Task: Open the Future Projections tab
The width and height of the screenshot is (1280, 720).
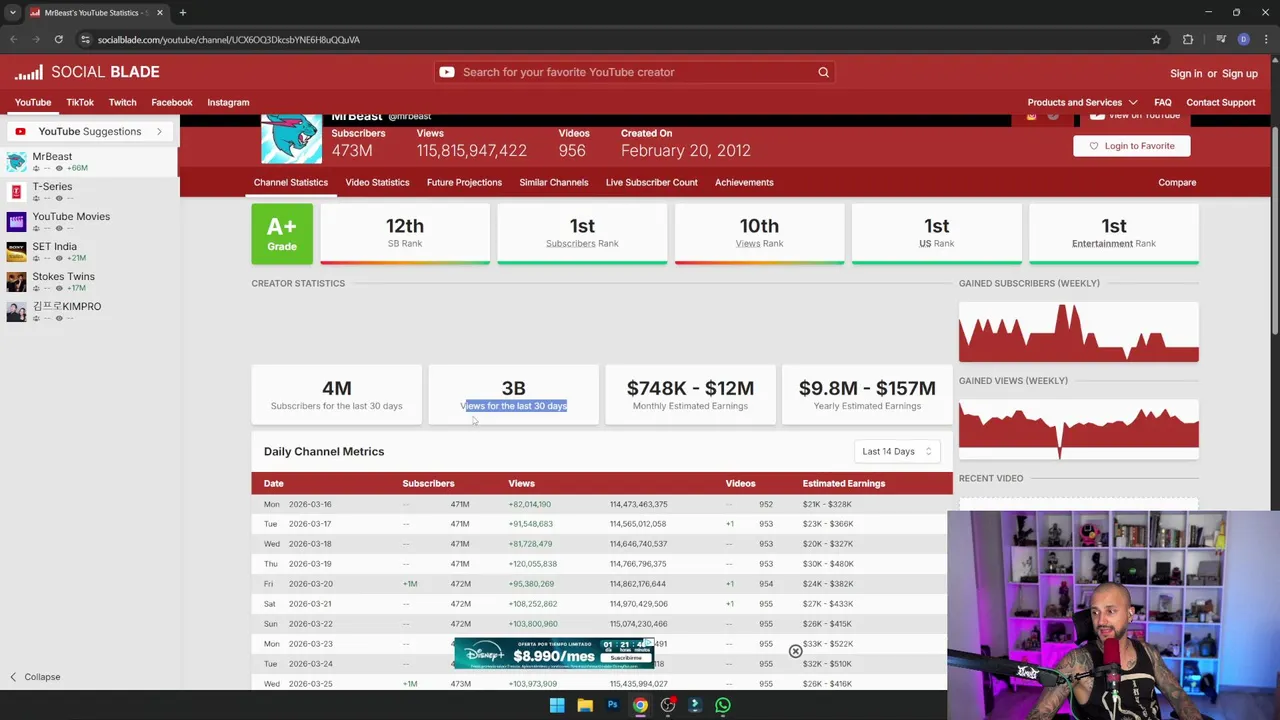Action: 464,182
